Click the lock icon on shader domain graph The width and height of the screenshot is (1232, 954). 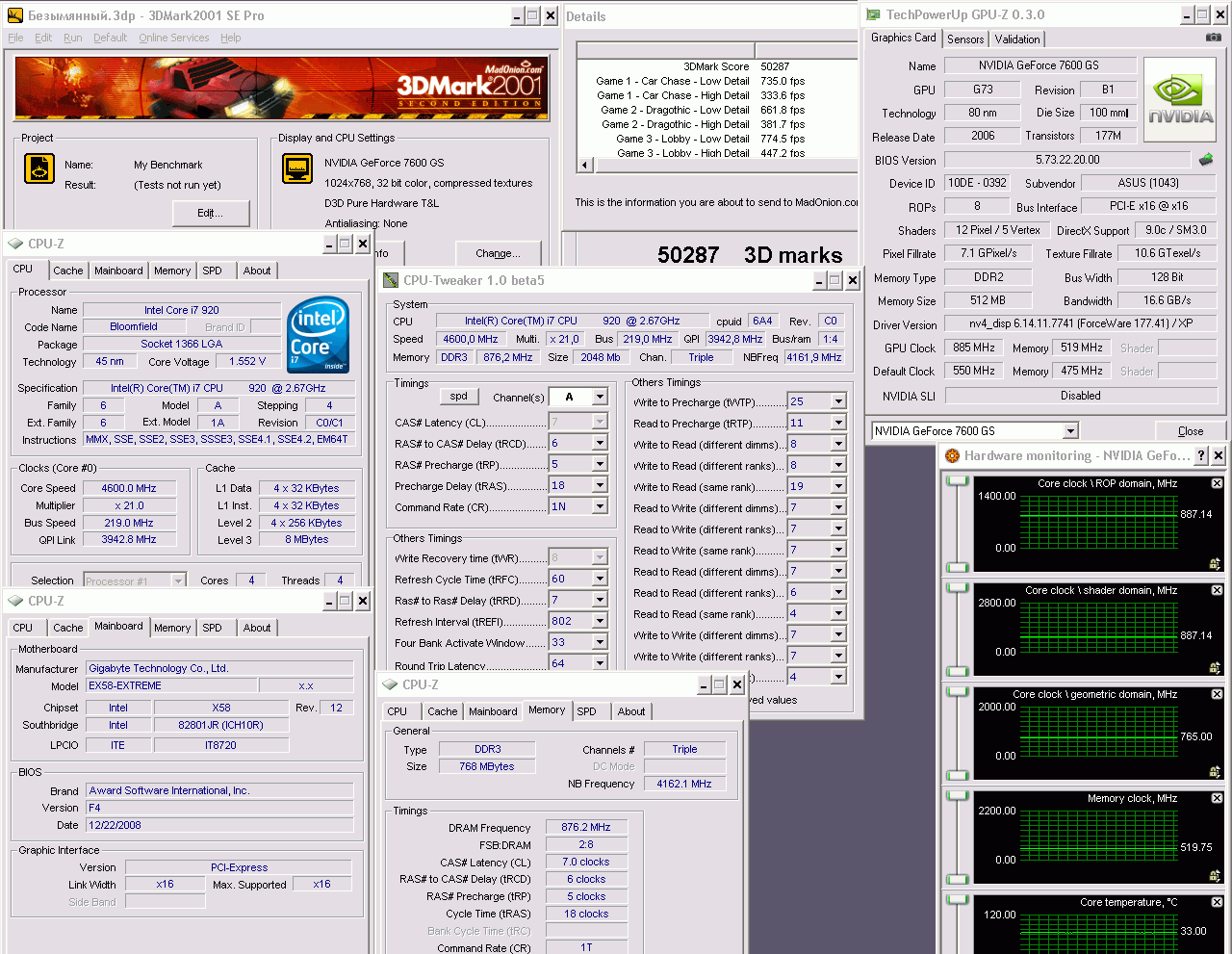tap(1215, 668)
